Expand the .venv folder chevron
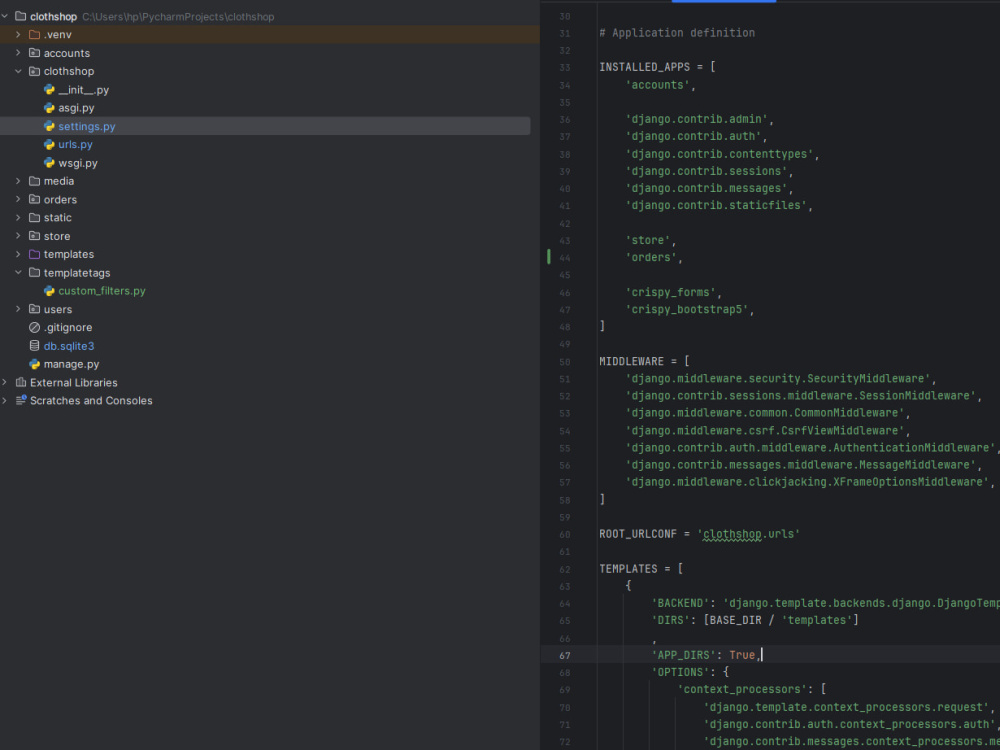This screenshot has height=750, width=1000. [x=18, y=34]
